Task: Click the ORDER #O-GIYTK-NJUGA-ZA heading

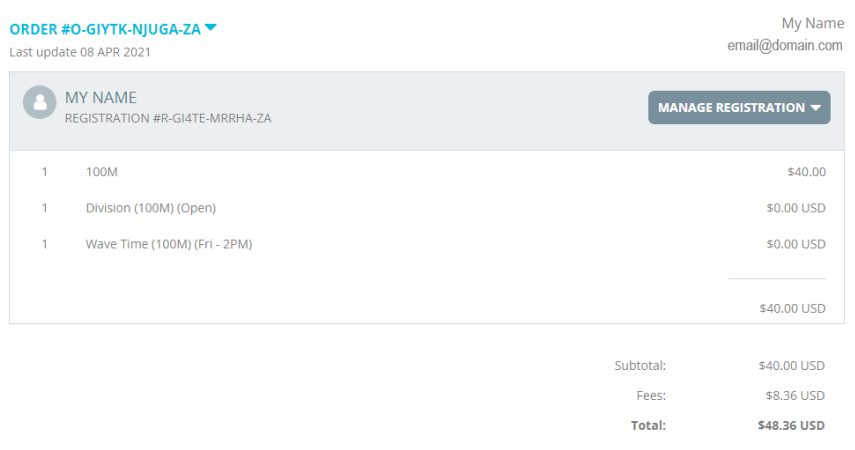Action: coord(105,29)
